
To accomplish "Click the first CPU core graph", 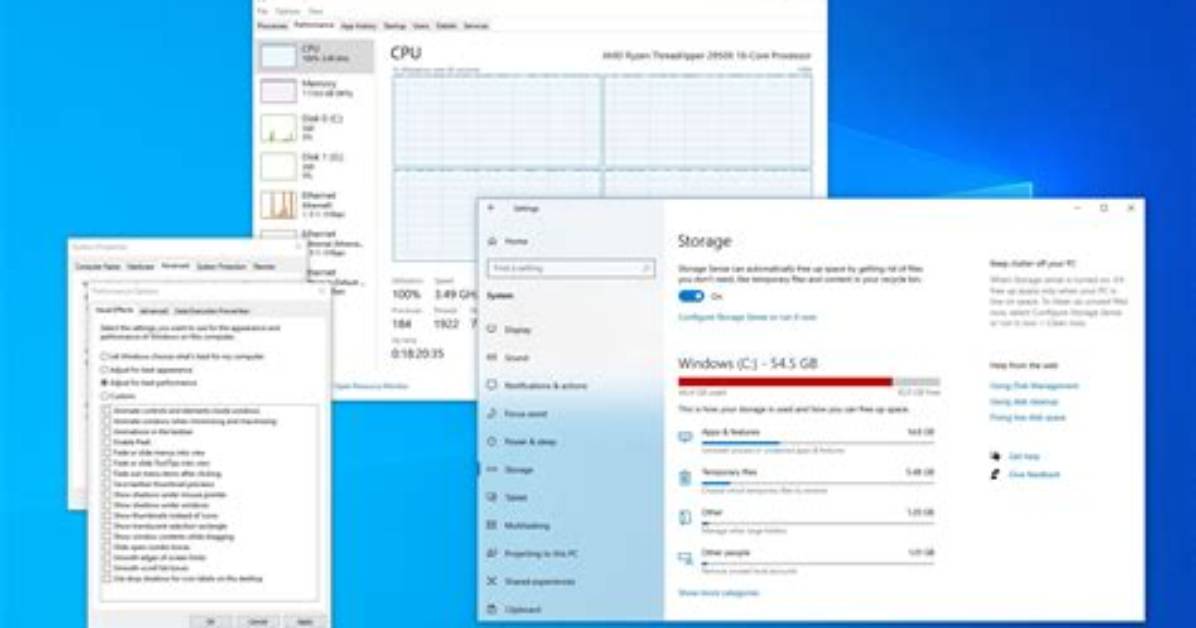I will tap(497, 121).
